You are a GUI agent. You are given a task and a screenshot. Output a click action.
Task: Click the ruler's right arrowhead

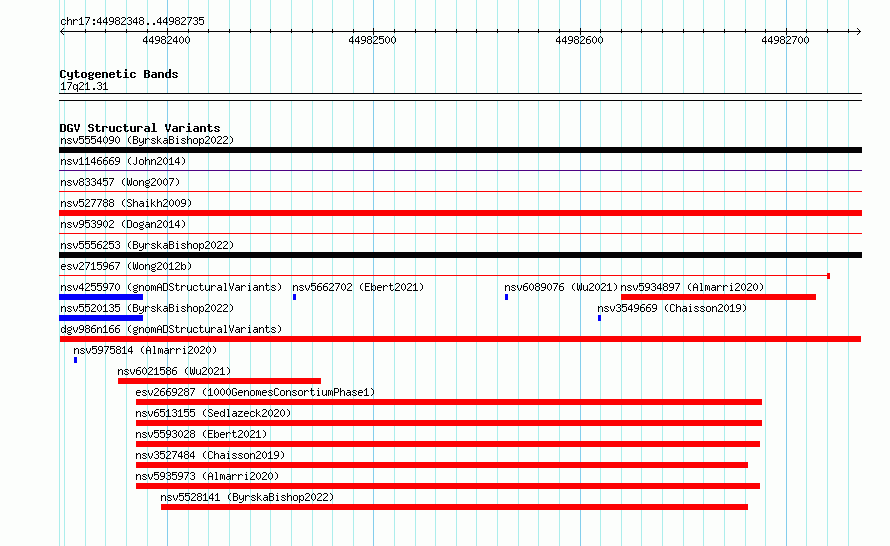pos(858,31)
